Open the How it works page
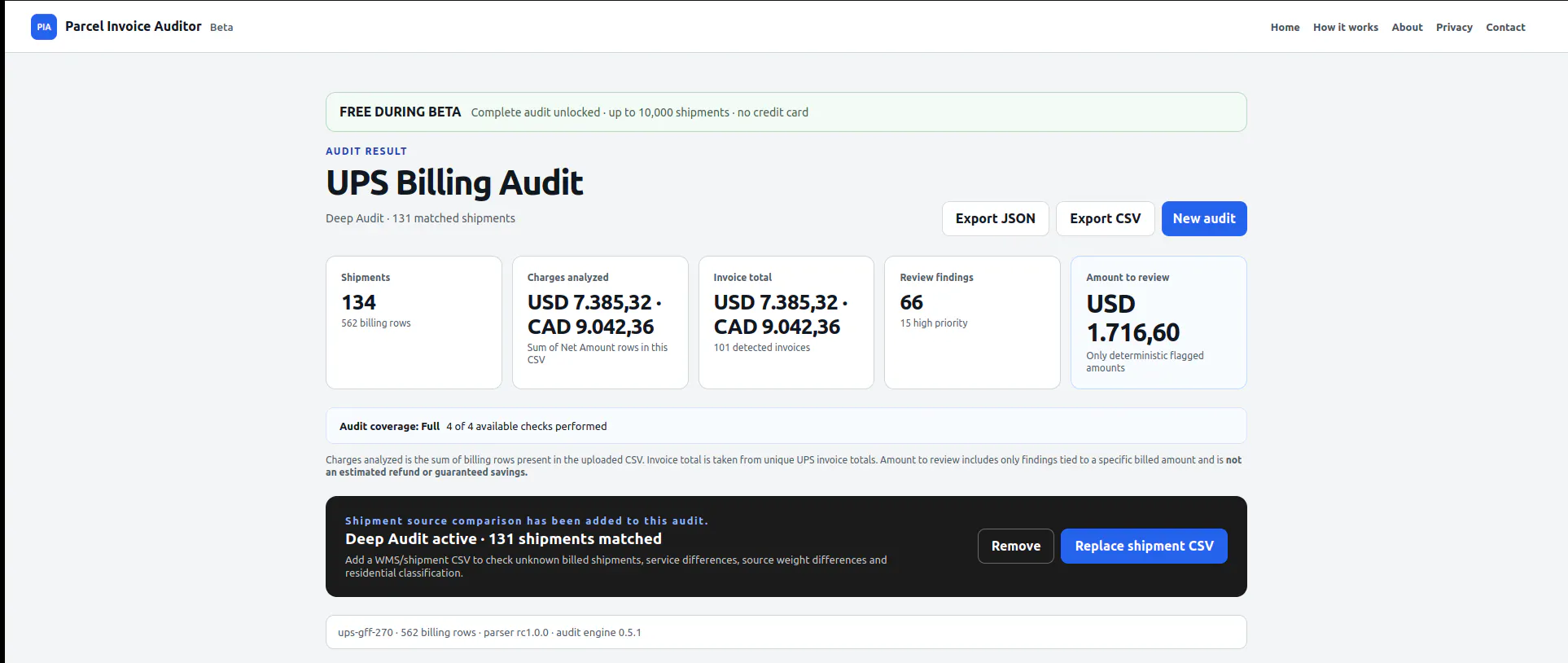Screen dimensions: 1568x663 tap(1345, 27)
